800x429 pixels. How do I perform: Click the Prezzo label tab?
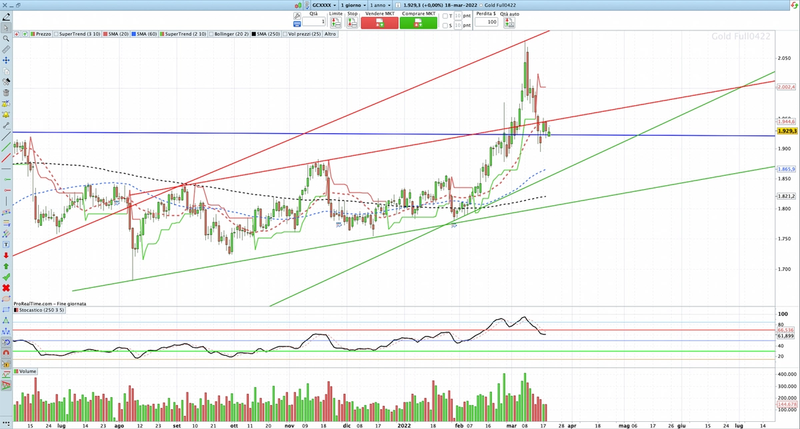point(41,34)
